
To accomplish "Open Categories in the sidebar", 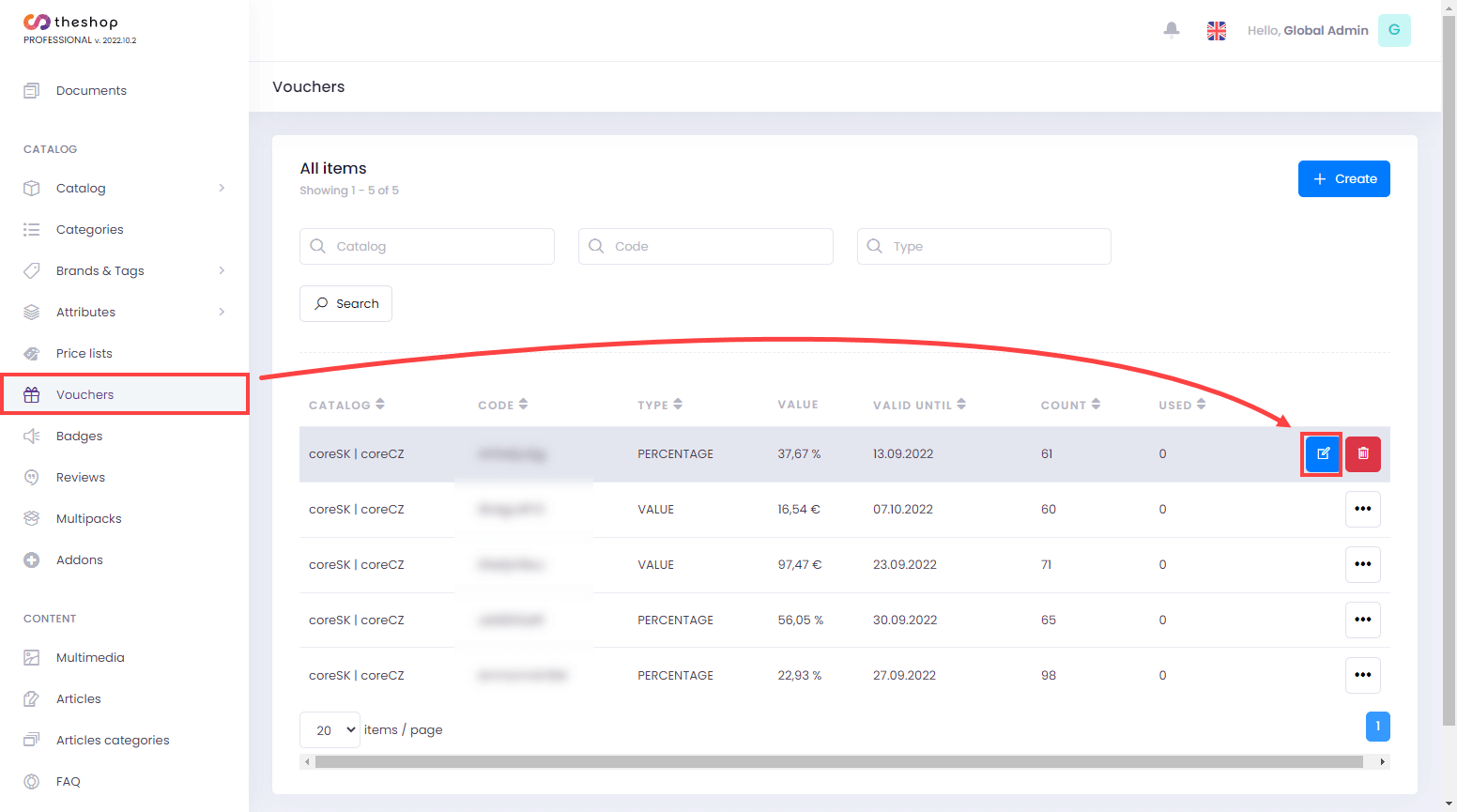I will pyautogui.click(x=124, y=229).
